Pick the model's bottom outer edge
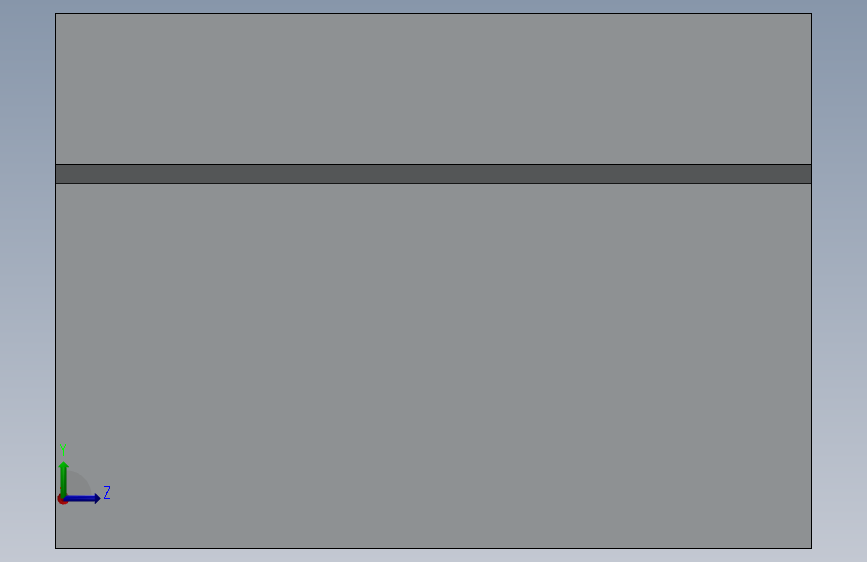This screenshot has height=562, width=867. (434, 548)
